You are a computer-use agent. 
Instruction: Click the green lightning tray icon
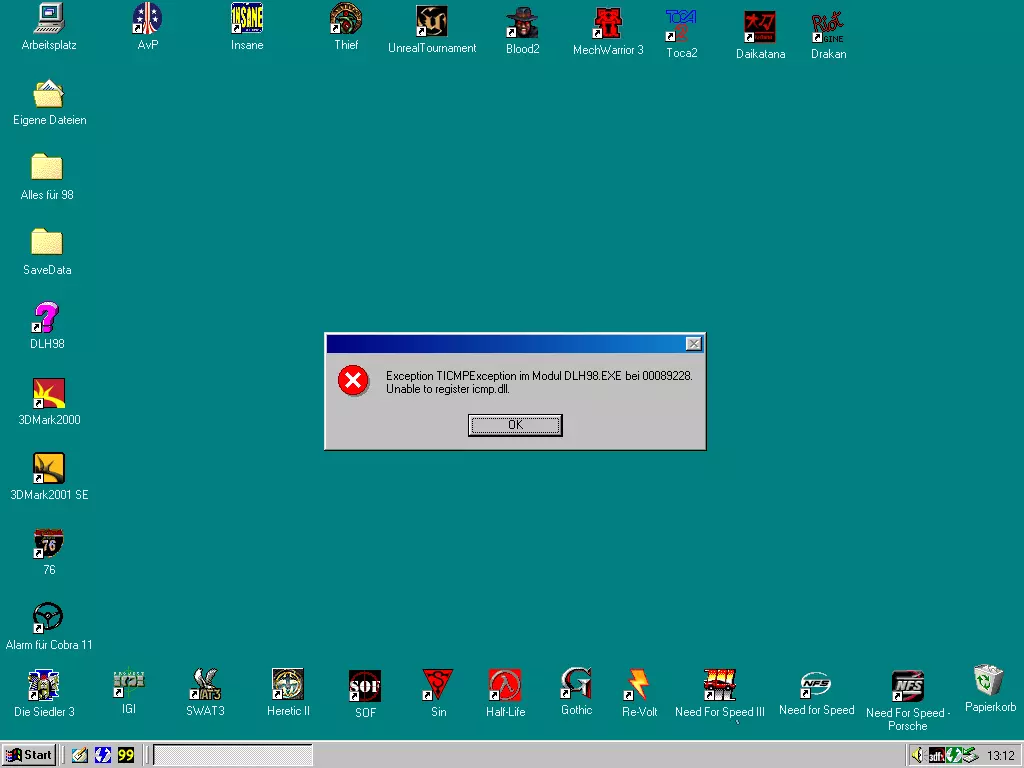click(953, 756)
